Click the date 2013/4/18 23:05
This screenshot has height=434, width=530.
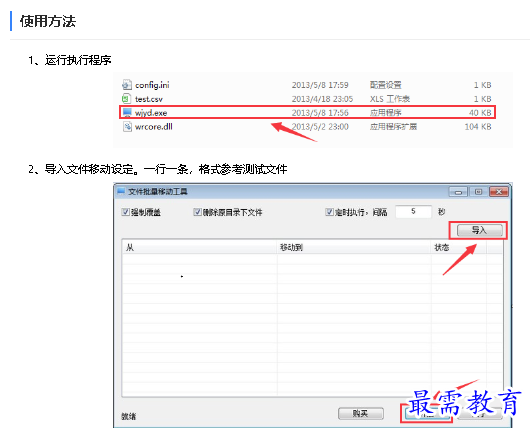pyautogui.click(x=322, y=99)
